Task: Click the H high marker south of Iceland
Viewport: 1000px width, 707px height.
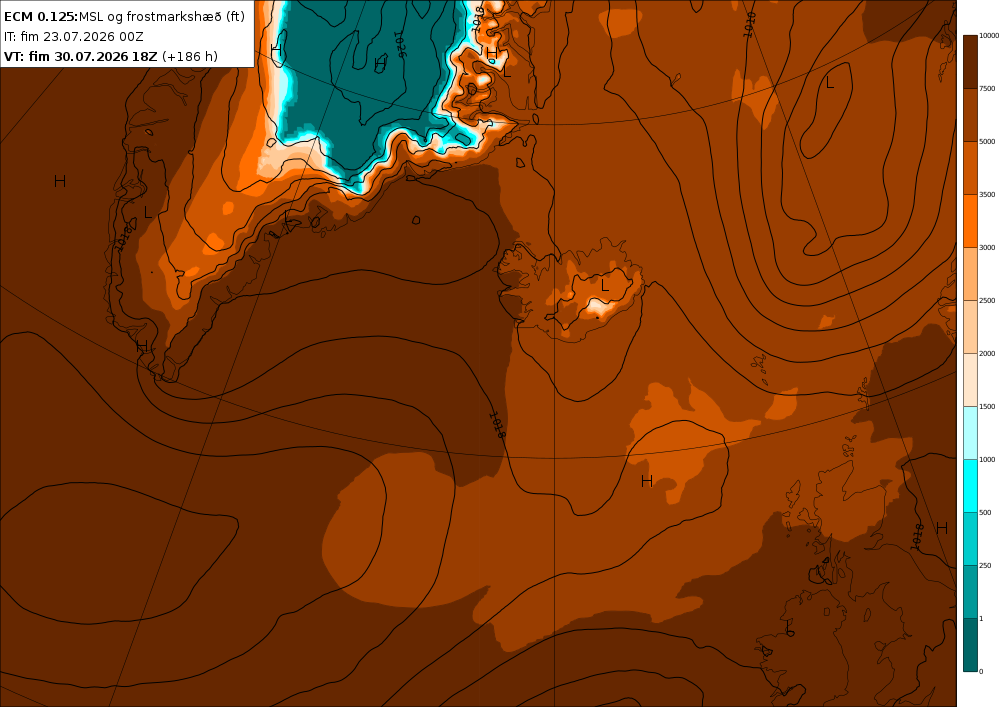Action: (647, 481)
